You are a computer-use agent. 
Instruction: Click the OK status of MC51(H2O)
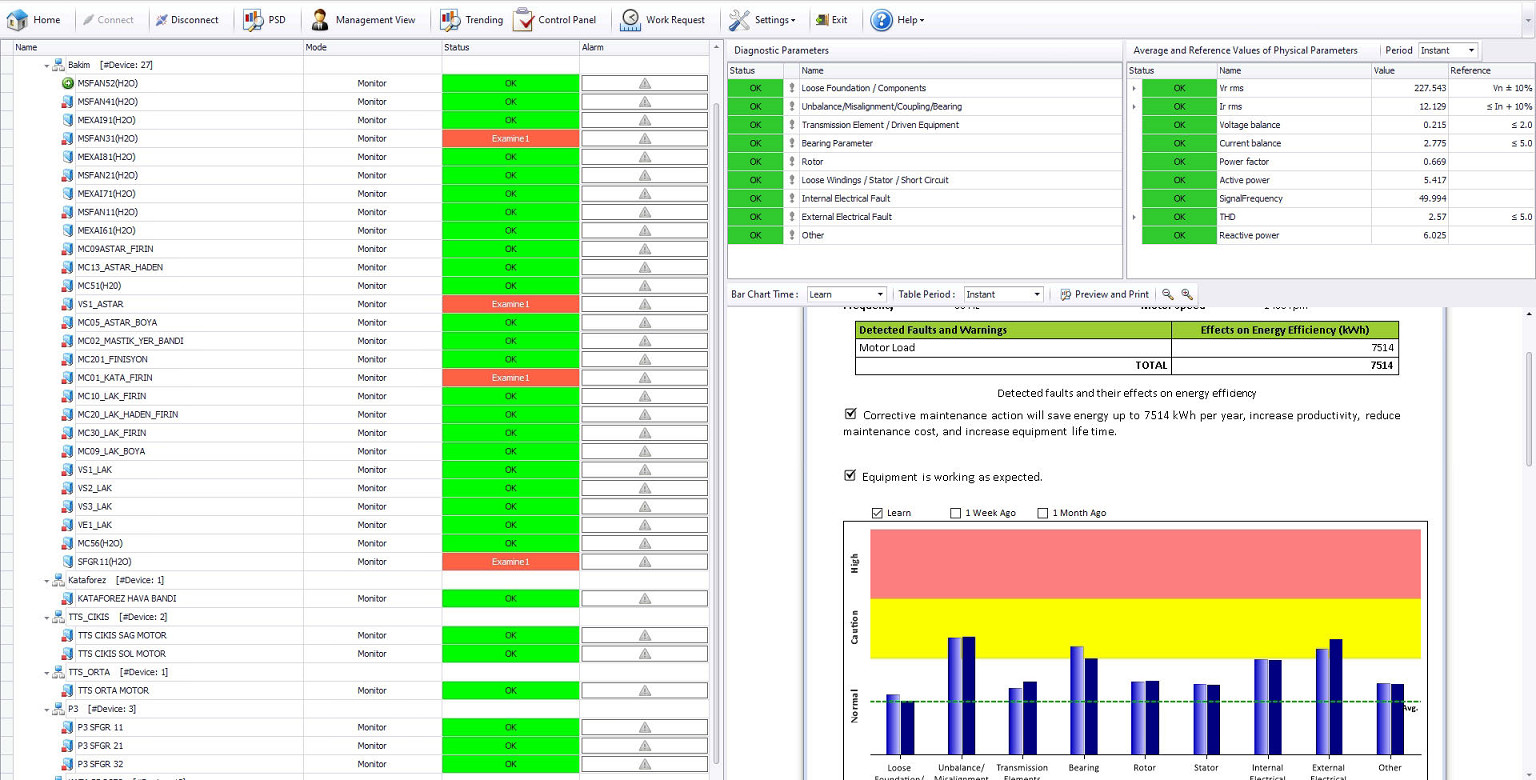(x=510, y=286)
